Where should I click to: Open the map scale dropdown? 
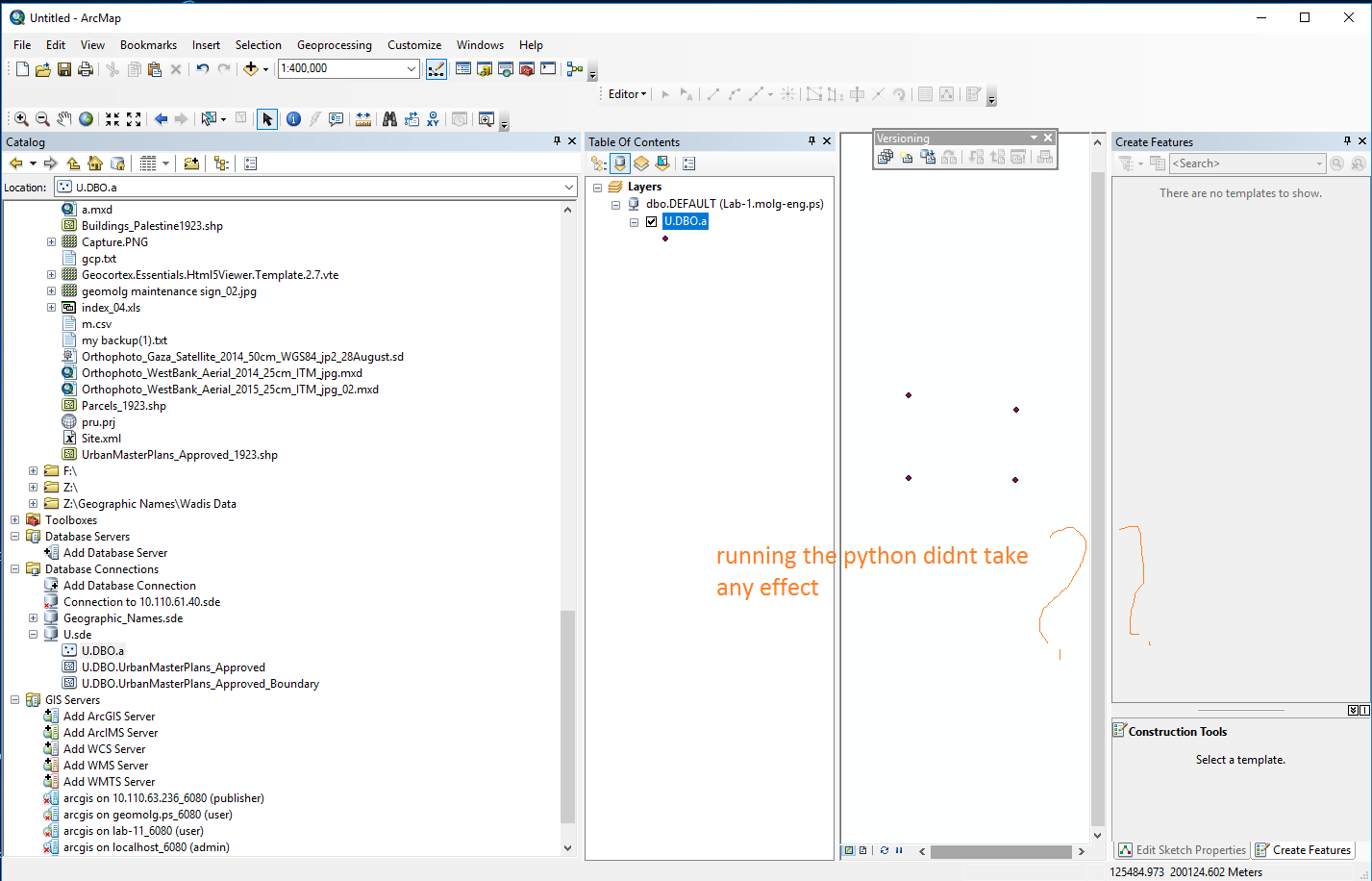click(412, 68)
